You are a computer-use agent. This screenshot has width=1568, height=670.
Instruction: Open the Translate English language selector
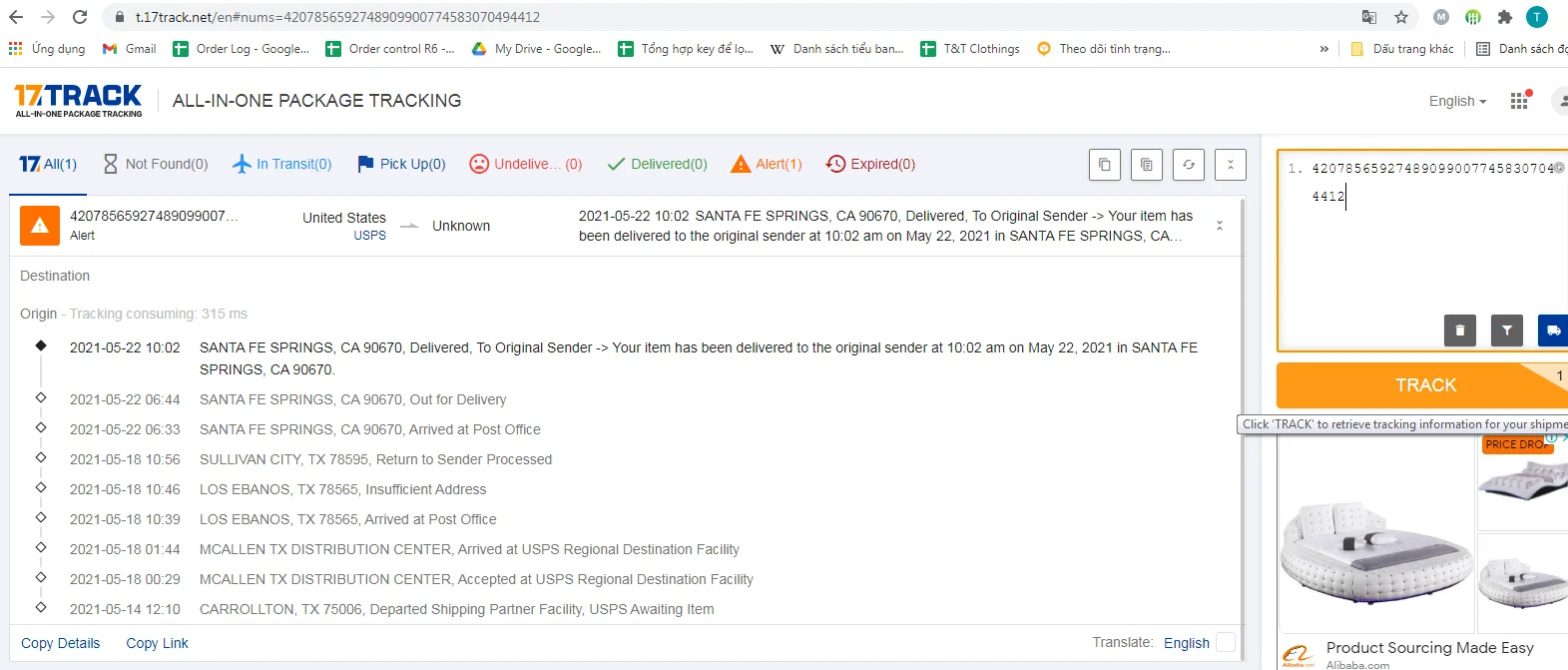coord(1187,643)
